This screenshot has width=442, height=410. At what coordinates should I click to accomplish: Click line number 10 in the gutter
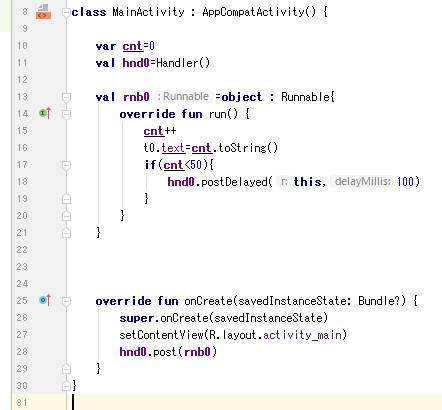pos(22,46)
